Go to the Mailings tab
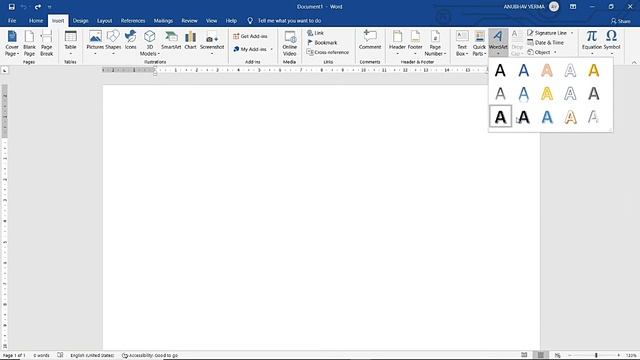This screenshot has width=640, height=360. 163,20
